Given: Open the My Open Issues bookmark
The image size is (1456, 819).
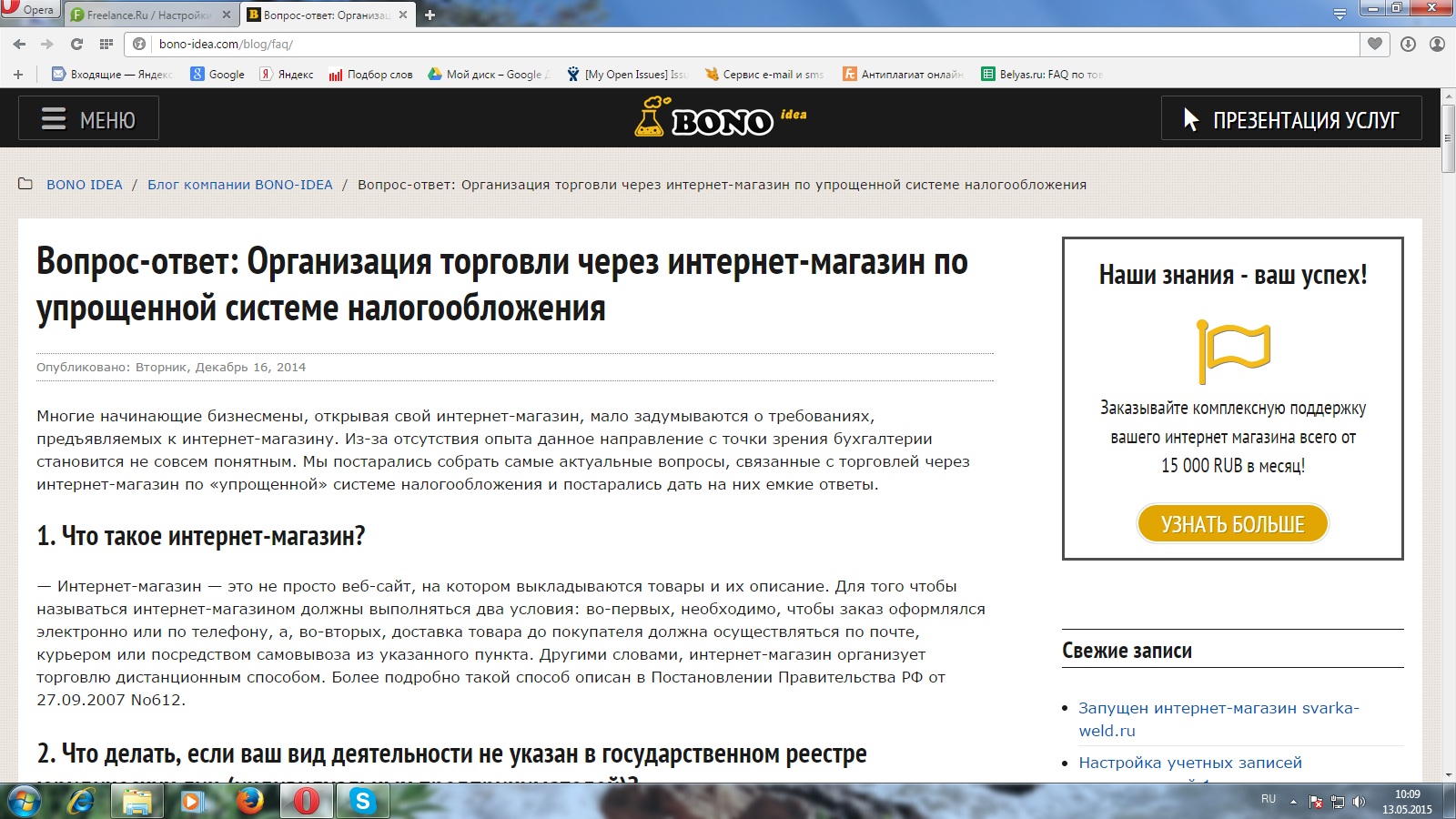Looking at the screenshot, I should tap(627, 75).
